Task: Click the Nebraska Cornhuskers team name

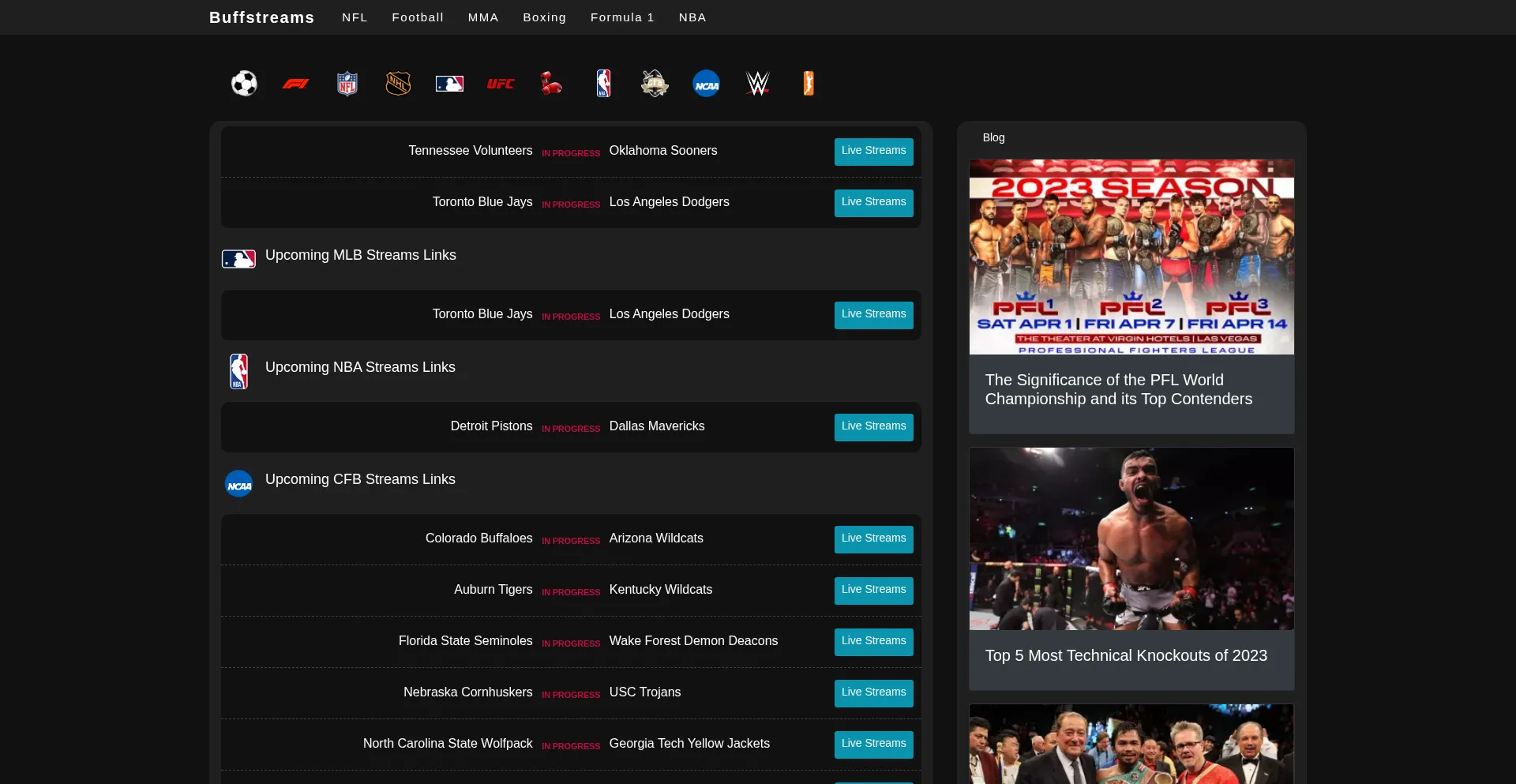Action: pyautogui.click(x=468, y=692)
